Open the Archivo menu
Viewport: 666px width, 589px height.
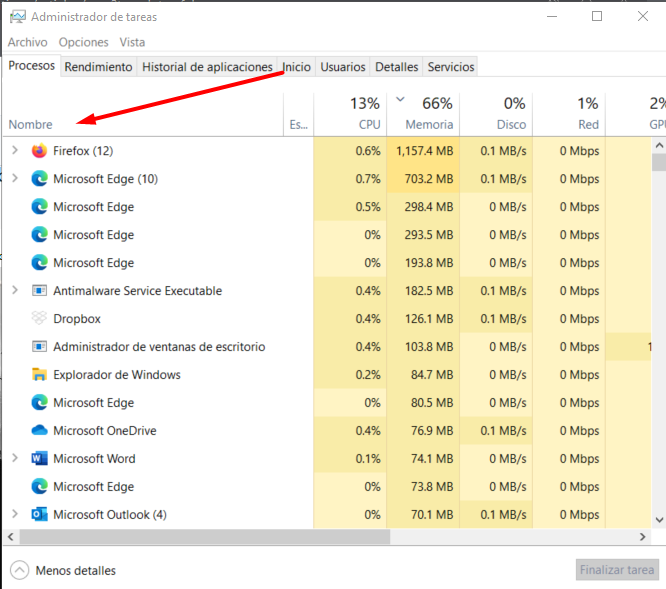coord(28,42)
